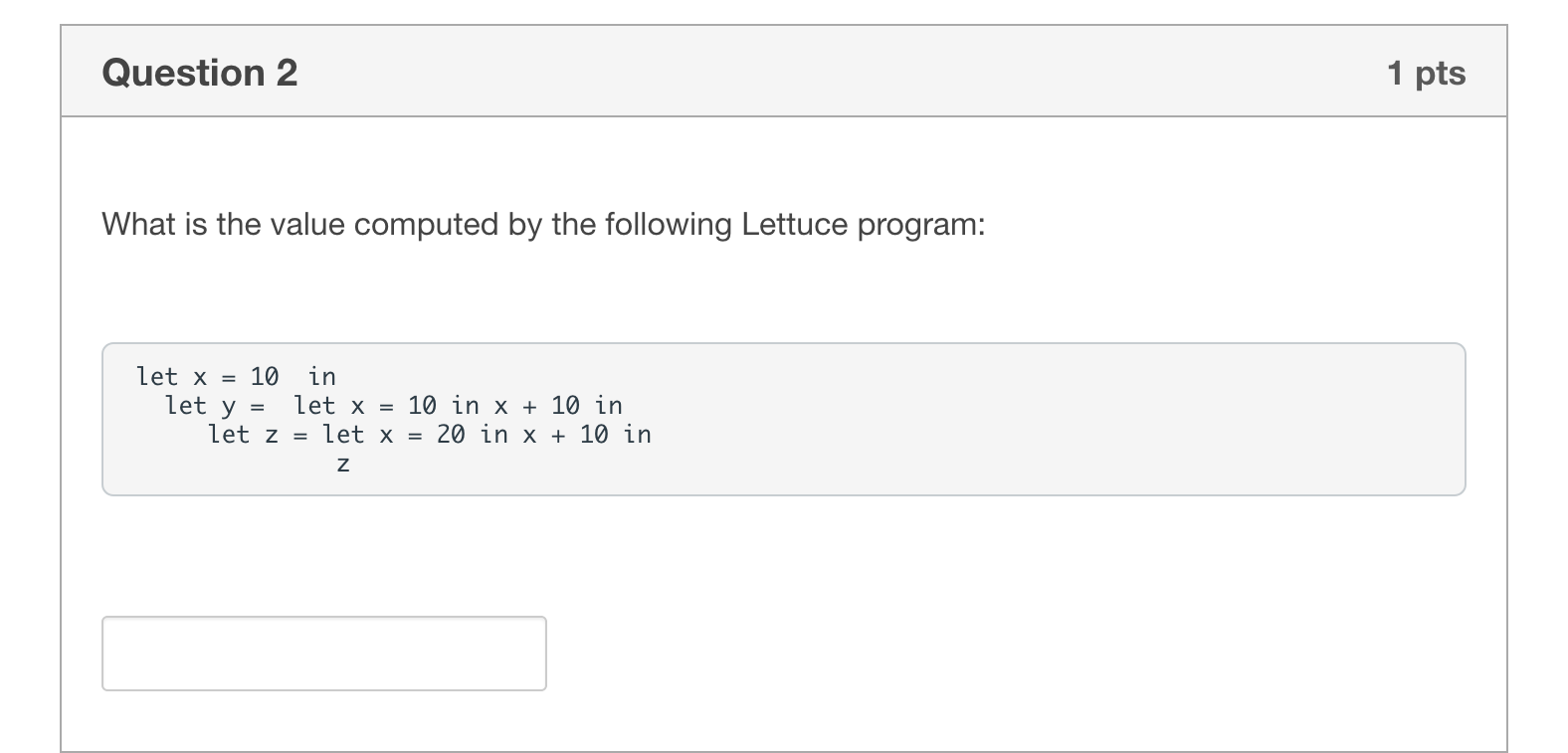Click the final 'z' in the code block

click(x=343, y=463)
